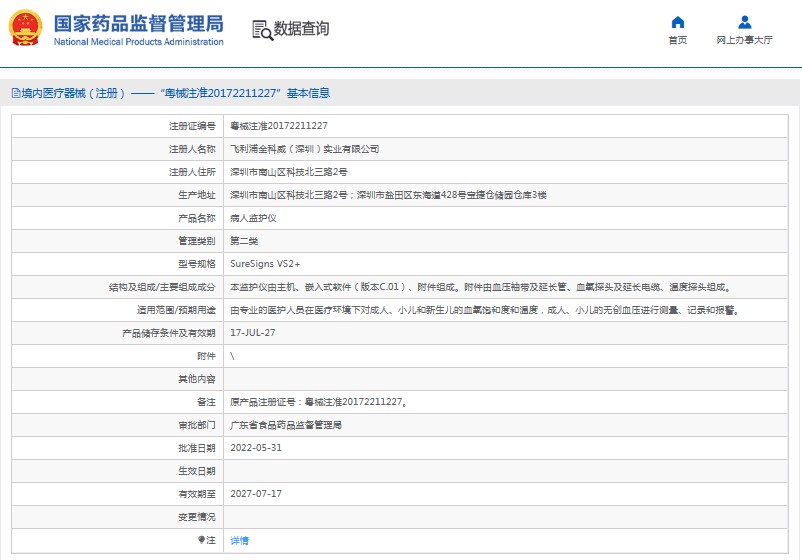
Task: Click the 数据查询 heading text
Action: (301, 29)
